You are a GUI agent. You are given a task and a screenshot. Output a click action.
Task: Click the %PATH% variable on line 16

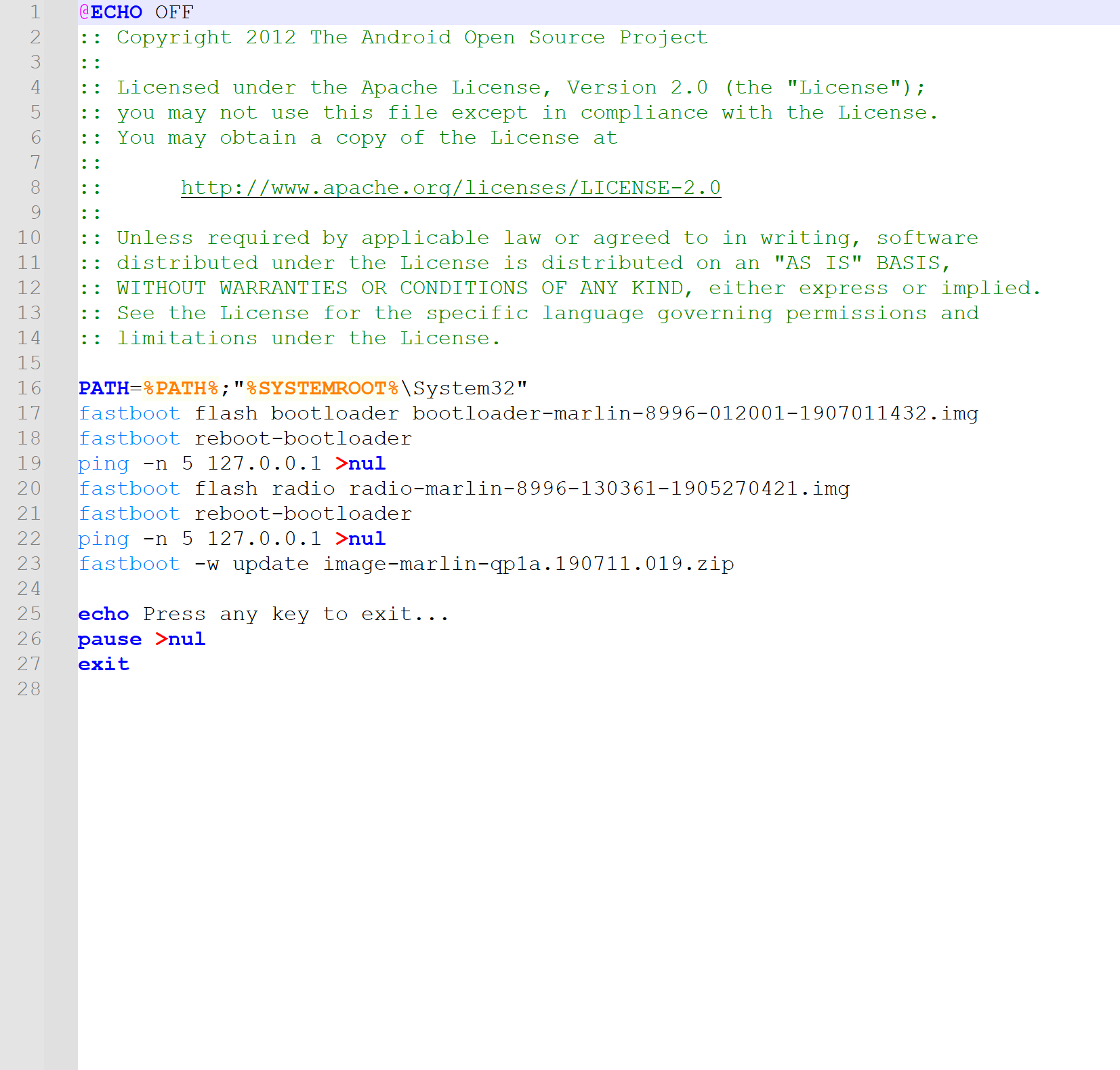(x=181, y=388)
